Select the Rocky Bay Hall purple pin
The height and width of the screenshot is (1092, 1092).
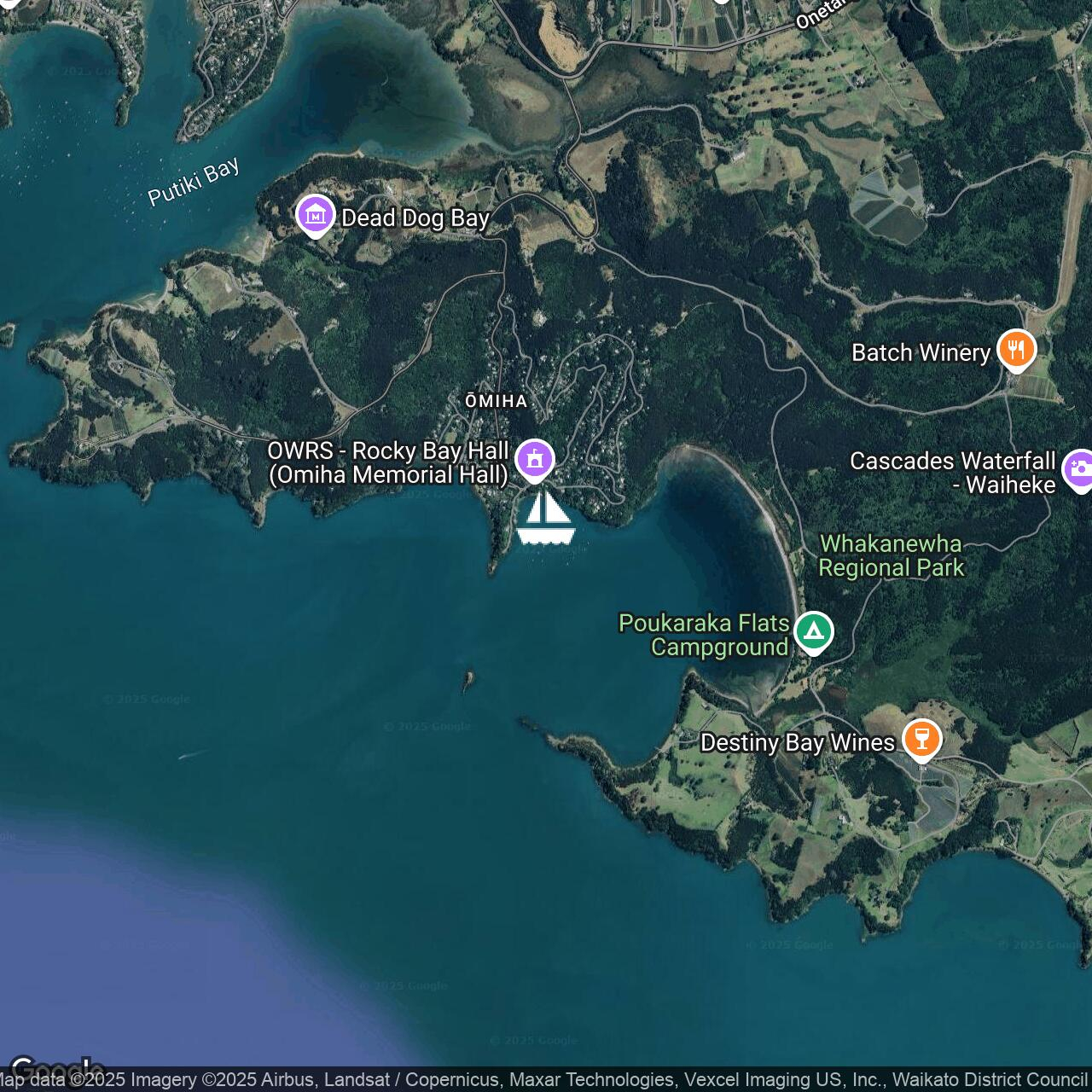point(535,460)
